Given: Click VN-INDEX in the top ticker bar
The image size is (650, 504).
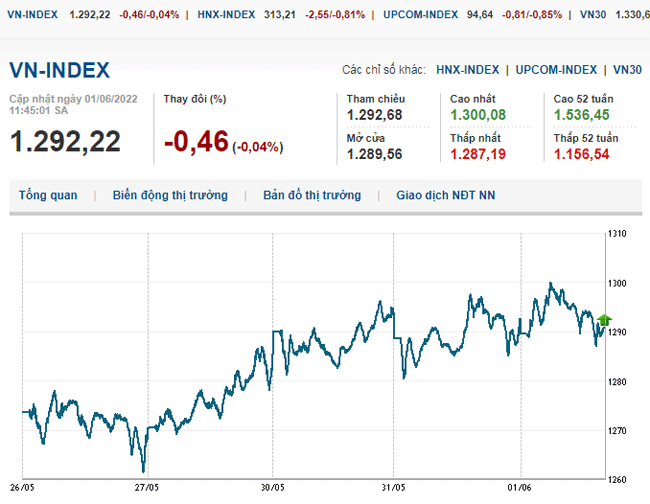Looking at the screenshot, I should pyautogui.click(x=32, y=15).
